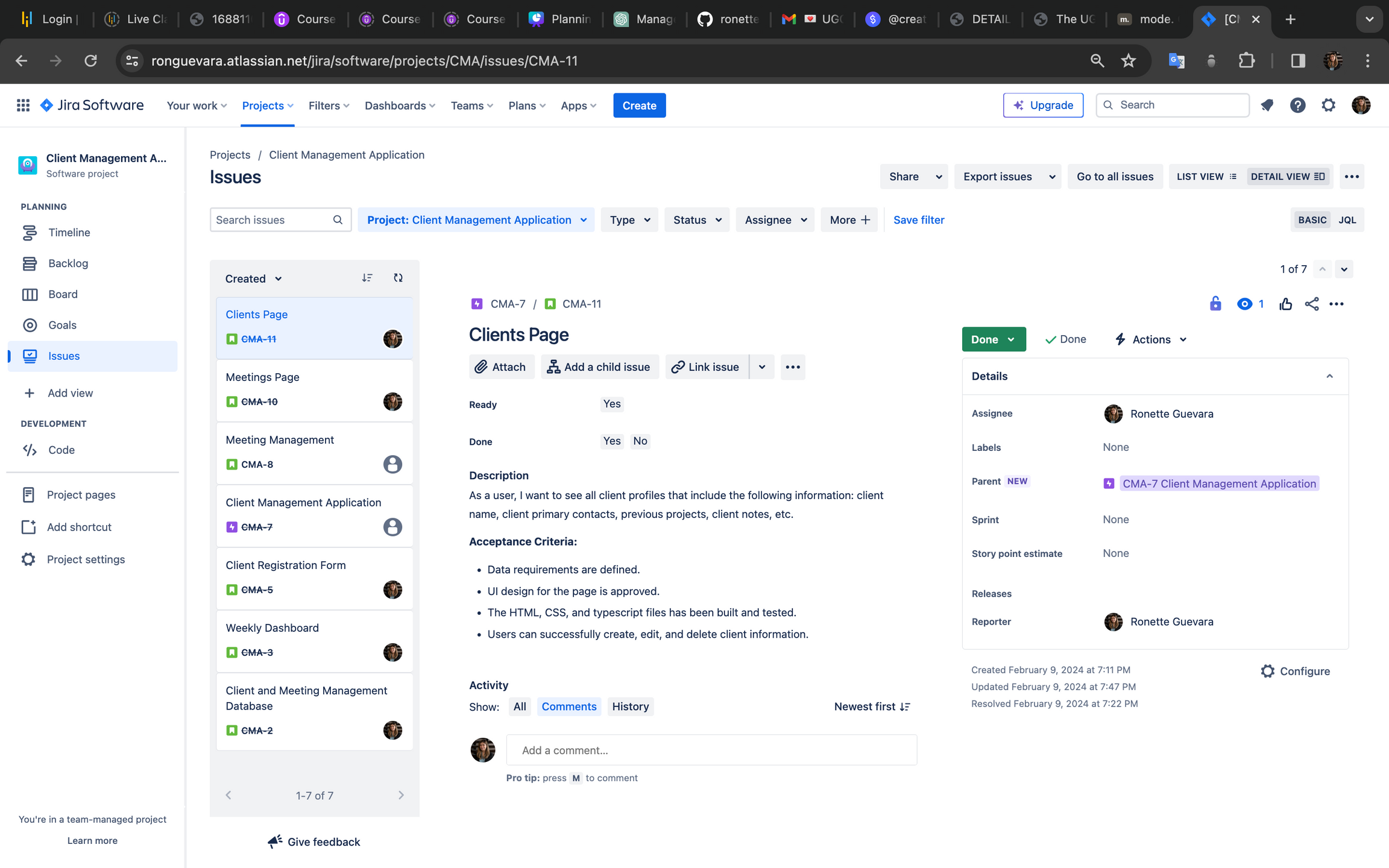Open the help question mark icon
Screen dimensions: 1389x868
[1297, 105]
